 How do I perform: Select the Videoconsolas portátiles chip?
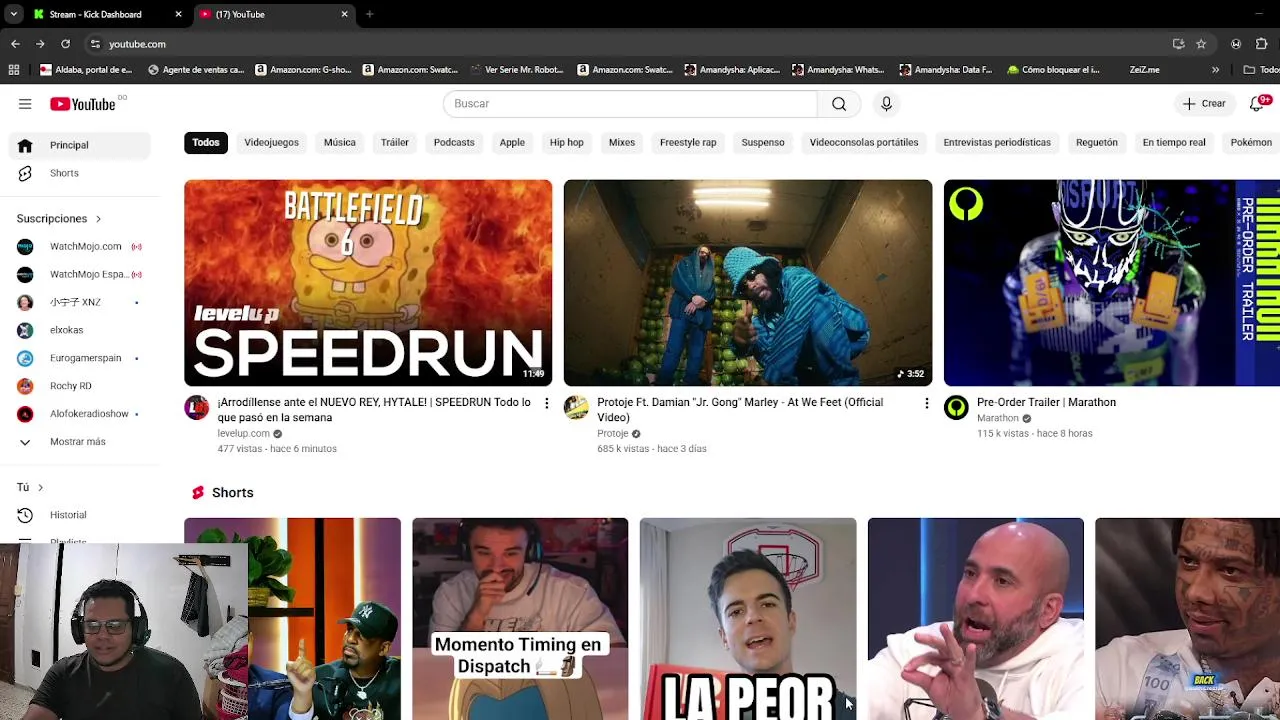(x=864, y=142)
